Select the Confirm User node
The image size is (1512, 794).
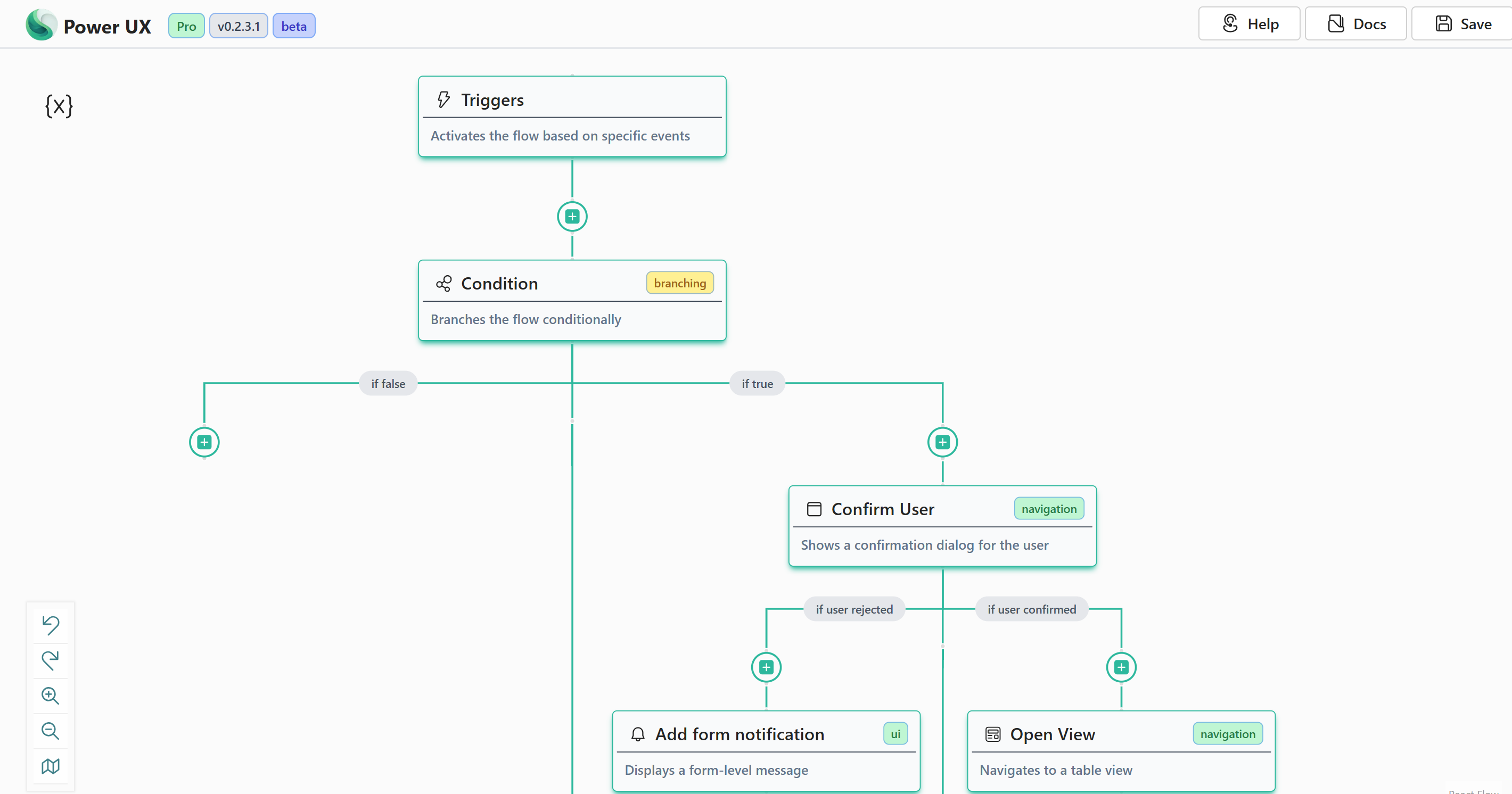click(x=942, y=526)
